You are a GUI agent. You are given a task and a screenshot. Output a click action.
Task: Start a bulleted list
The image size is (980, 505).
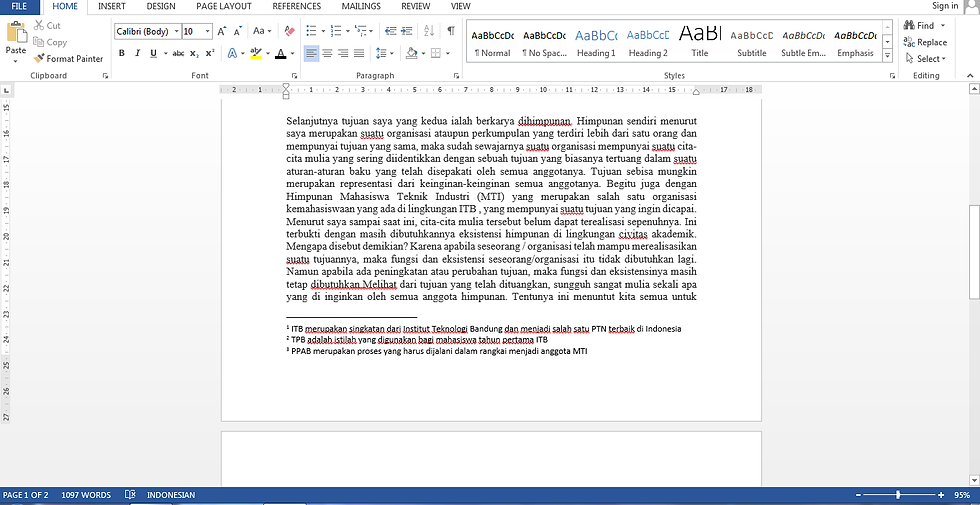click(311, 31)
